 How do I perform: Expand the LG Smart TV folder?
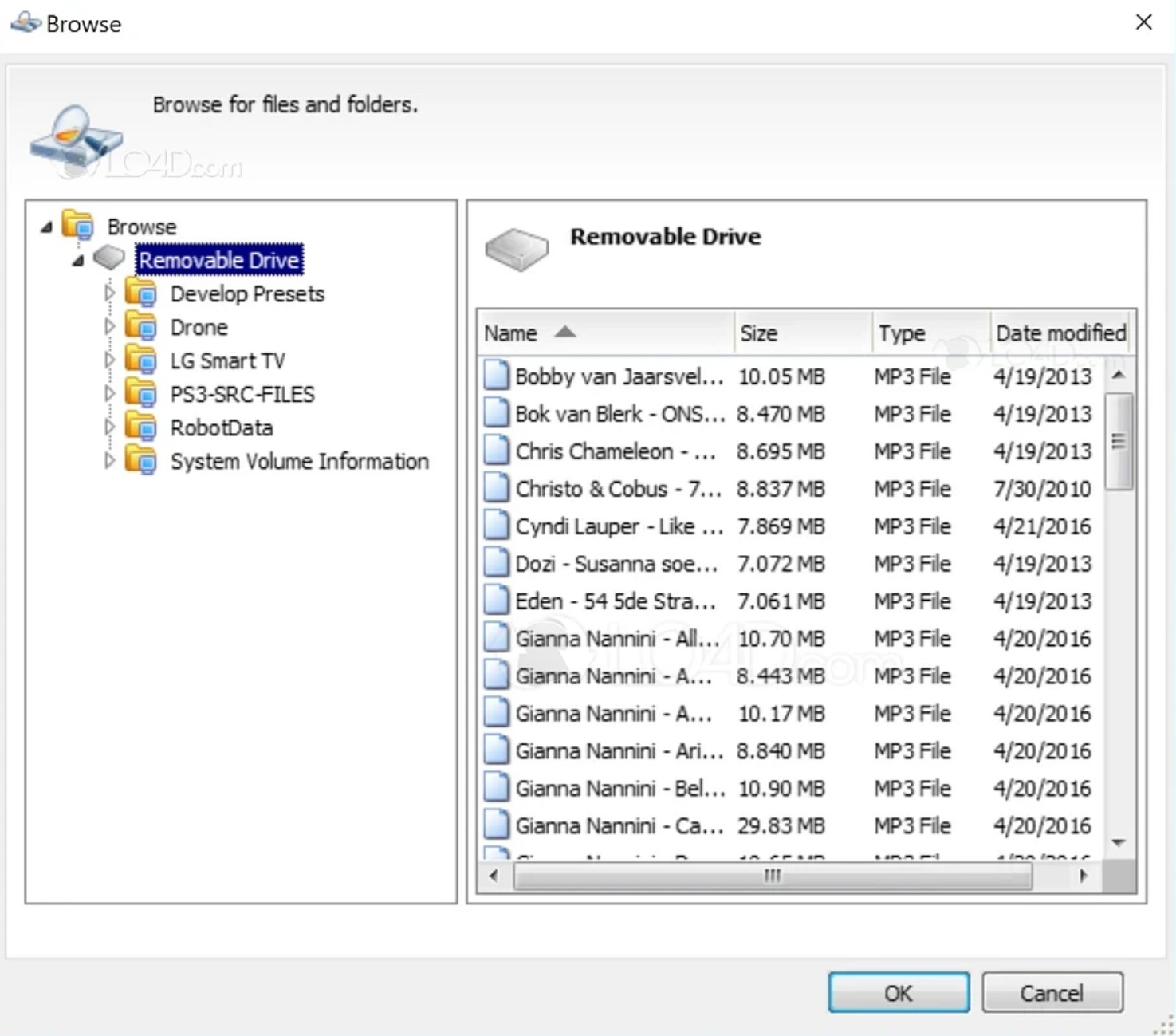110,360
